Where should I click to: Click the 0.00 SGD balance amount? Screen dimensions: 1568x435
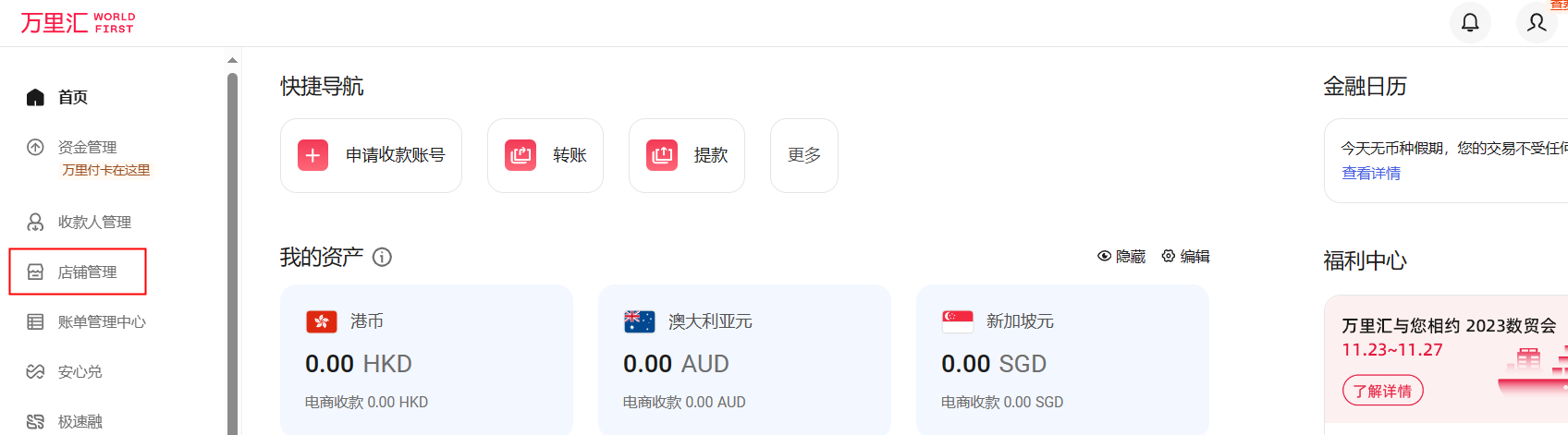994,364
